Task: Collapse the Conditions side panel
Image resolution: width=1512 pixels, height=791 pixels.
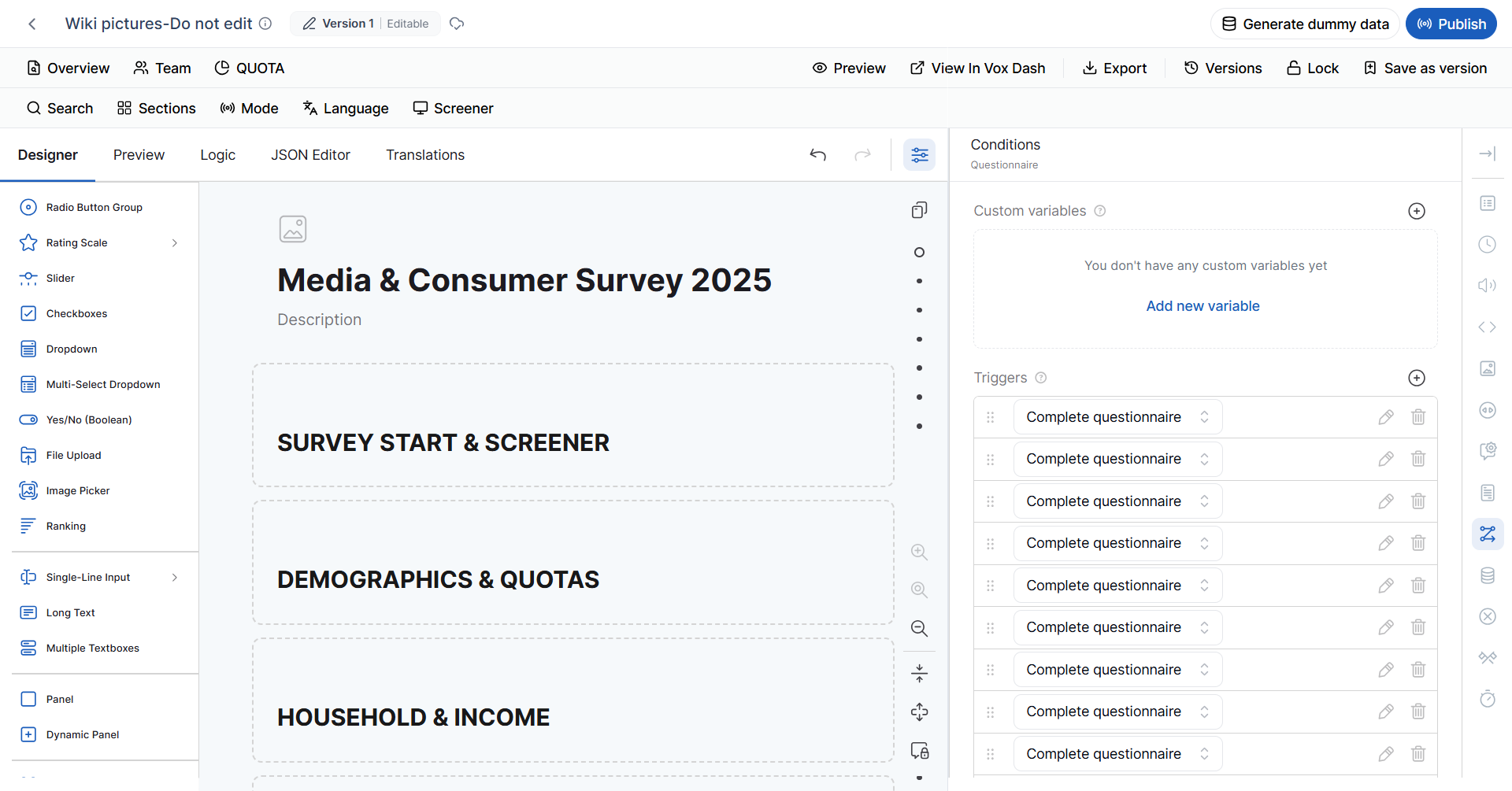Action: pos(1488,154)
